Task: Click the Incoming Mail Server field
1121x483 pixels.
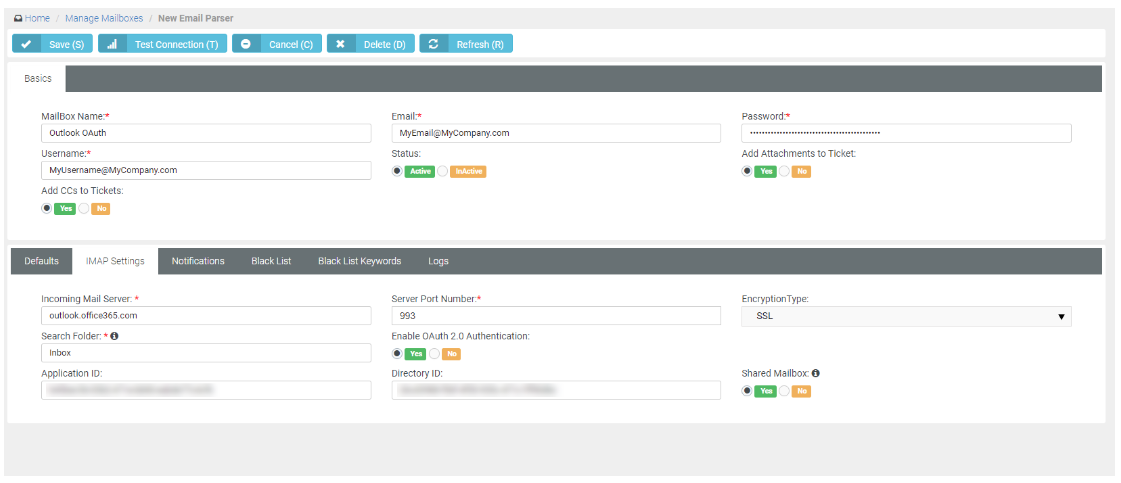Action: [205, 316]
